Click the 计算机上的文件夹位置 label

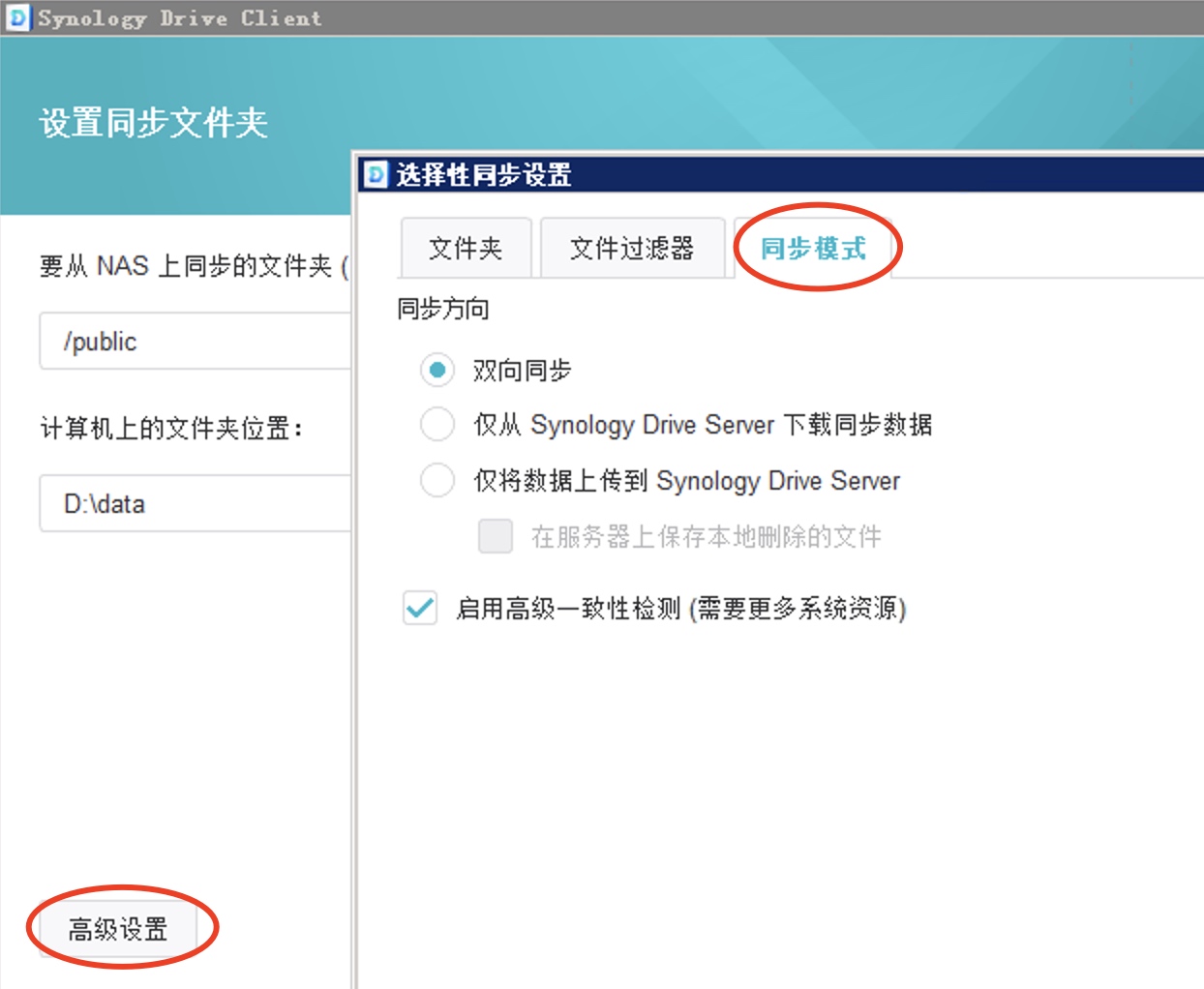click(171, 428)
